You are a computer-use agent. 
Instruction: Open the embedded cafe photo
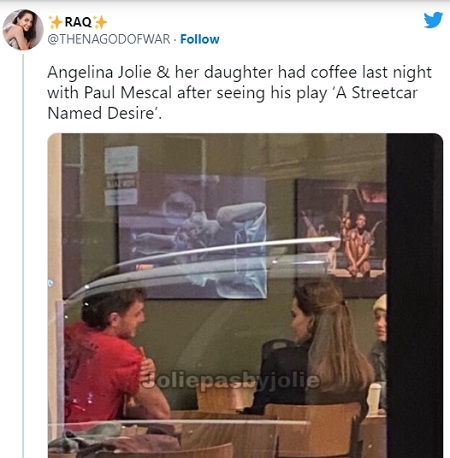[x=245, y=295]
